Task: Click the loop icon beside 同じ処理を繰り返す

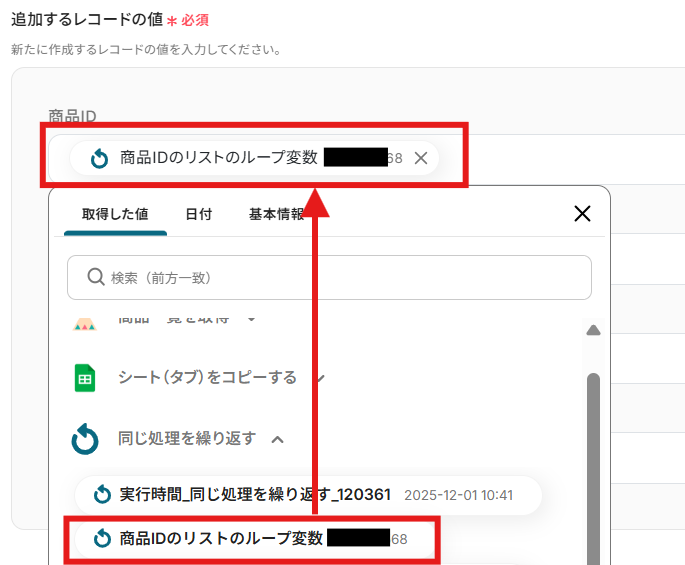Action: click(x=85, y=439)
